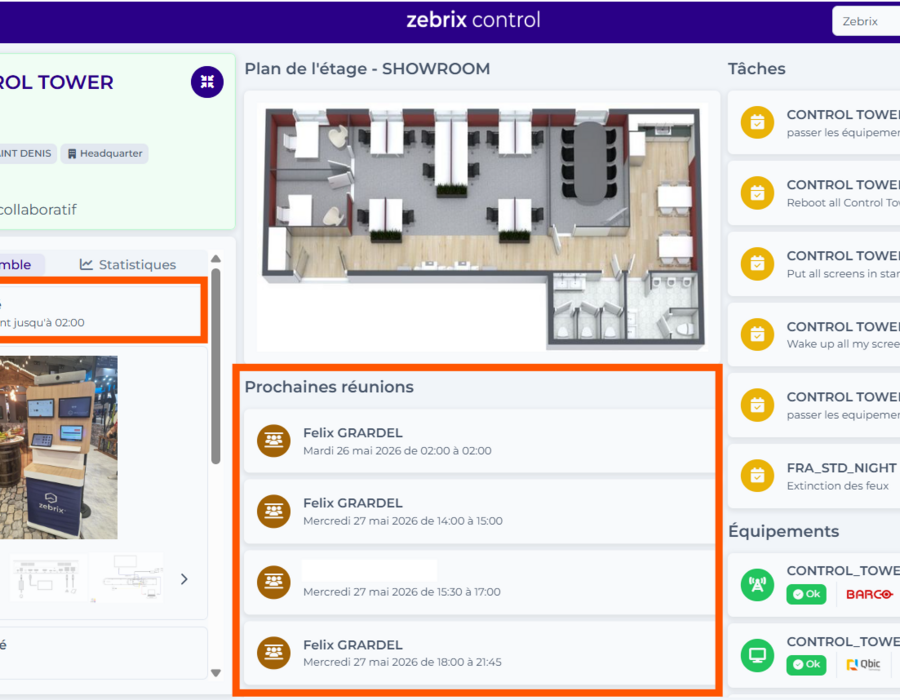Open the 'Wake up all my screens' task
Image resolution: width=900 pixels, height=700 pixels.
click(x=814, y=334)
